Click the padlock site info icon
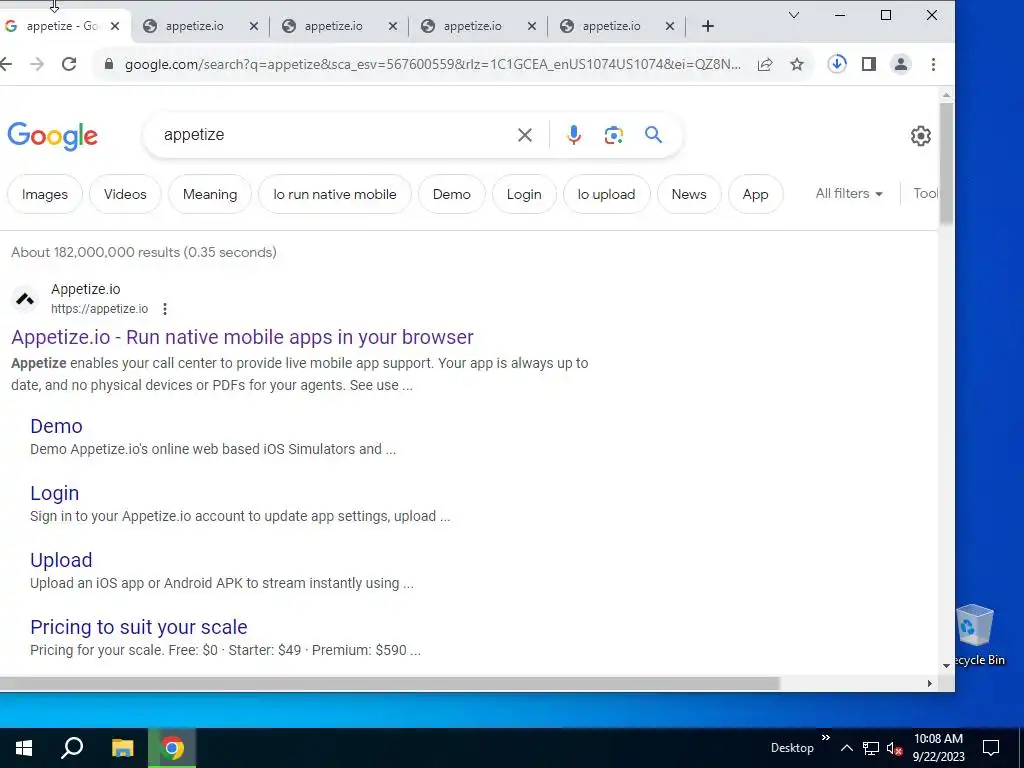 (x=109, y=64)
